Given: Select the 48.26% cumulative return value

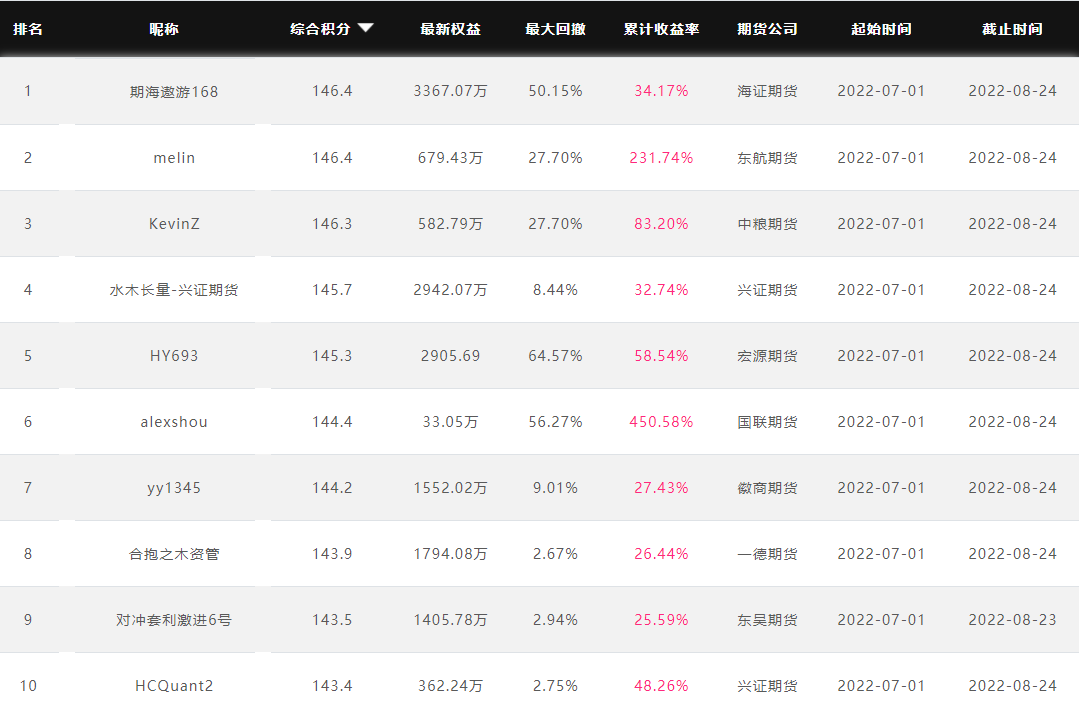Looking at the screenshot, I should [661, 686].
